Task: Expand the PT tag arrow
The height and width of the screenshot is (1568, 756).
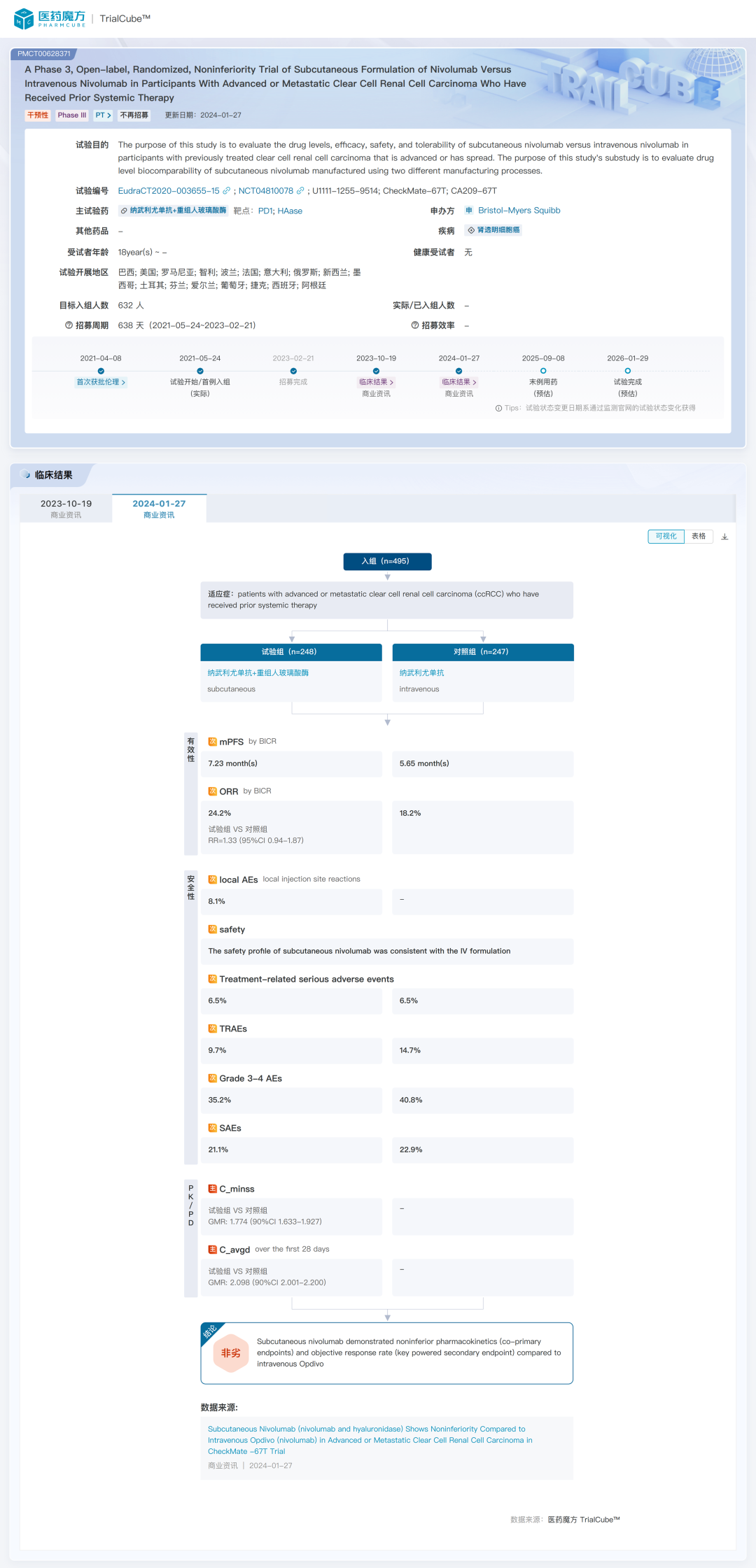Action: pyautogui.click(x=103, y=115)
